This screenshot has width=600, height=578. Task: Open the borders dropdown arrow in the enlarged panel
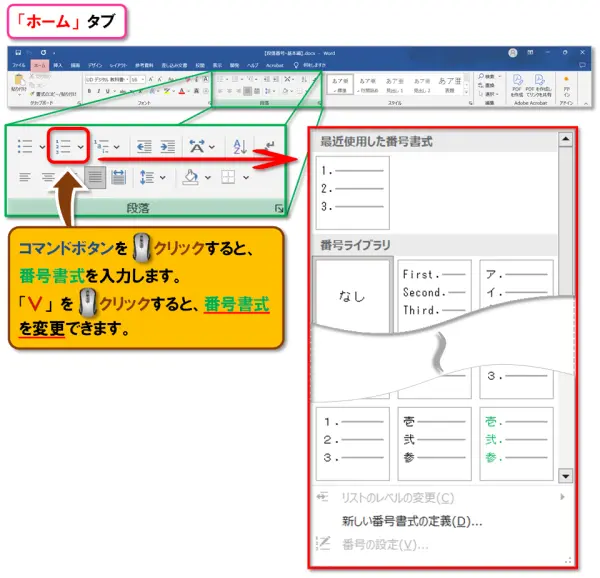(246, 177)
